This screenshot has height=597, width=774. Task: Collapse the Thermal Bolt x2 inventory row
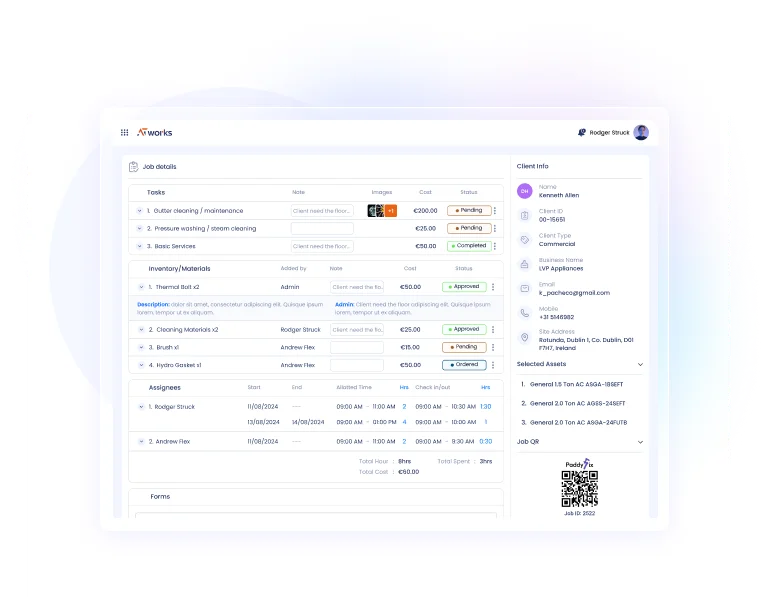(x=140, y=287)
